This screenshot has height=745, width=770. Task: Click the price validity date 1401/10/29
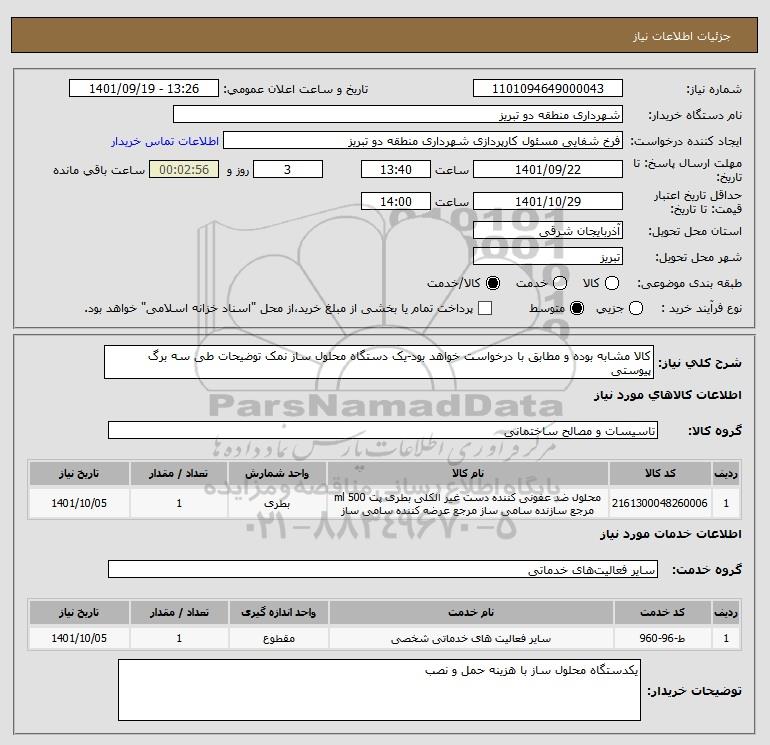coord(548,201)
